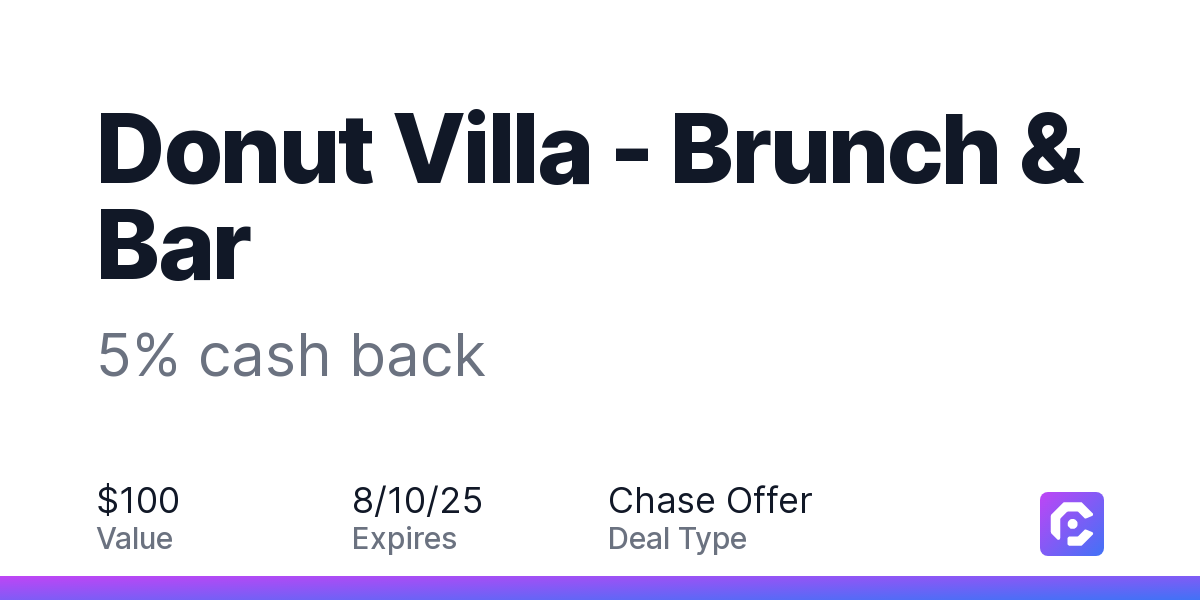Select the 5% cash back subtitle

291,355
